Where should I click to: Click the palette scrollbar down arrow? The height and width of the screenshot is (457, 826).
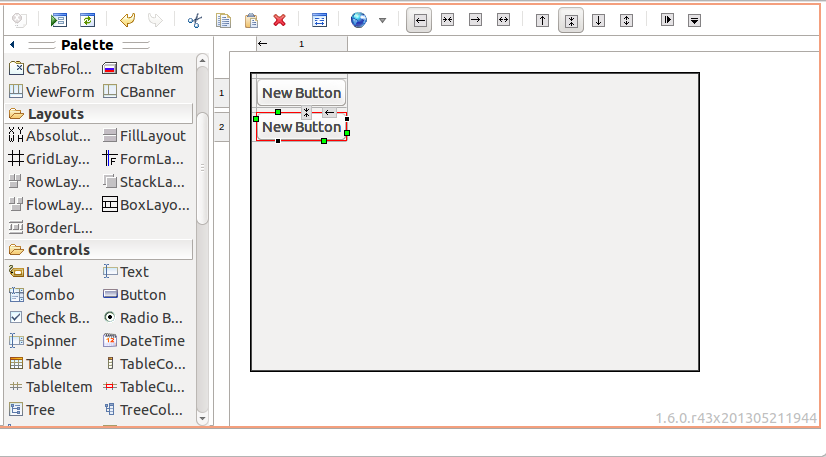point(202,419)
